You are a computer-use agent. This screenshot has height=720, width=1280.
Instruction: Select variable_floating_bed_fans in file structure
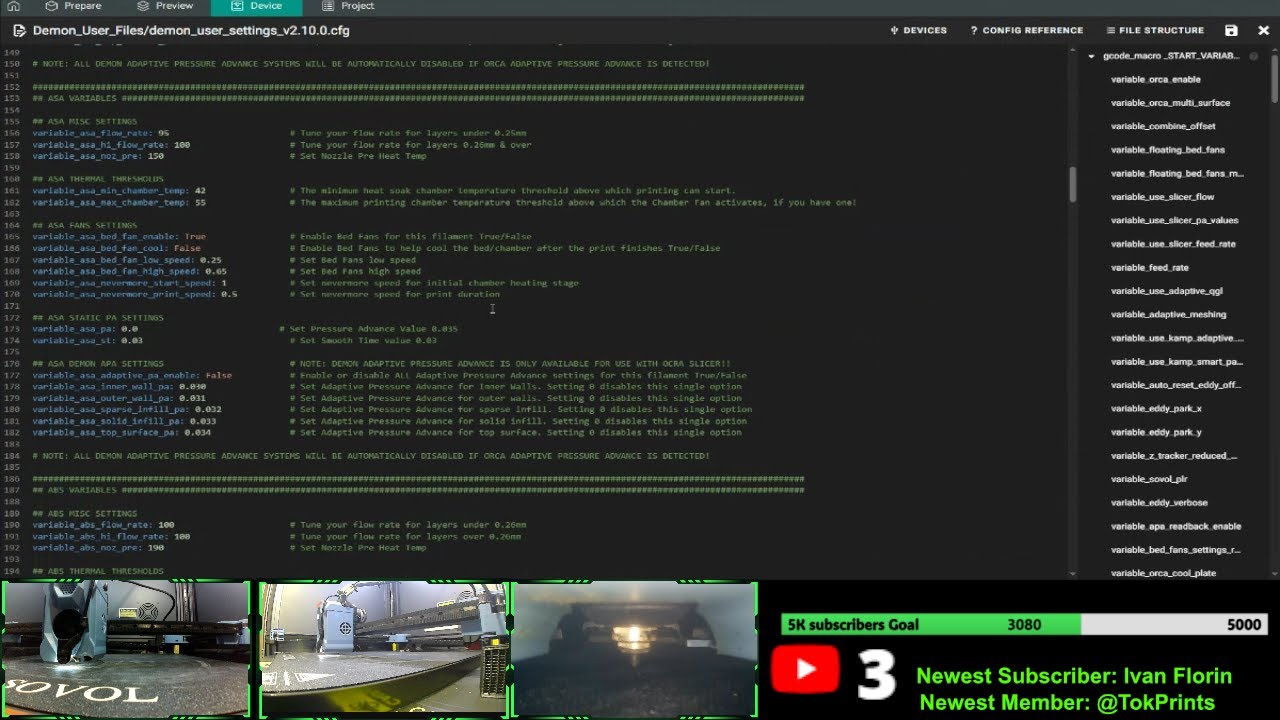pos(1167,150)
